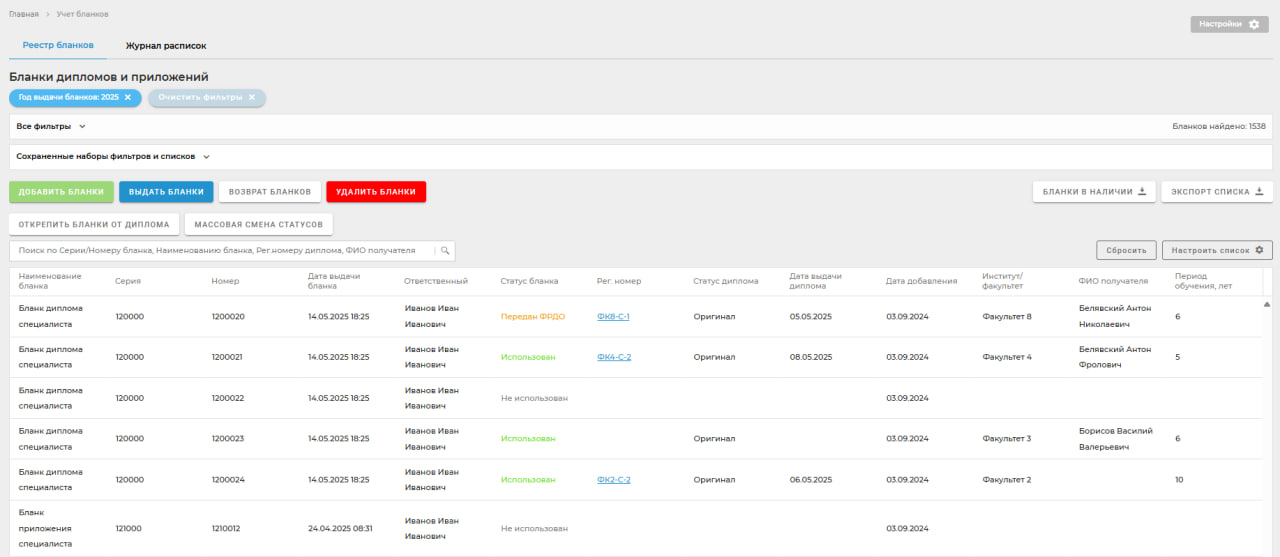1280x557 pixels.
Task: Click 'Рег. номер' column header
Action: click(619, 281)
